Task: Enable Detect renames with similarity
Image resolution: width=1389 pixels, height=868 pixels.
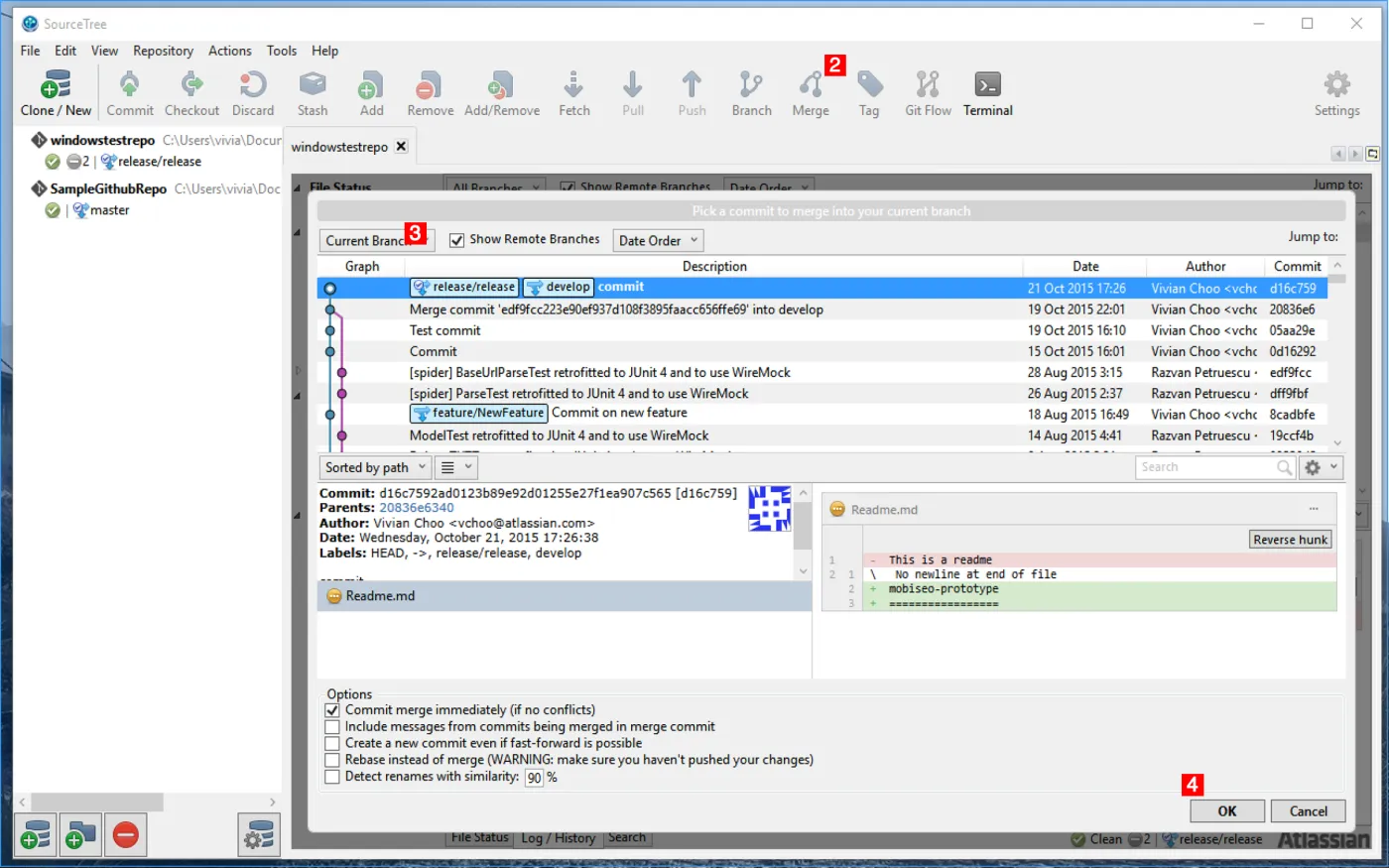Action: (x=332, y=778)
